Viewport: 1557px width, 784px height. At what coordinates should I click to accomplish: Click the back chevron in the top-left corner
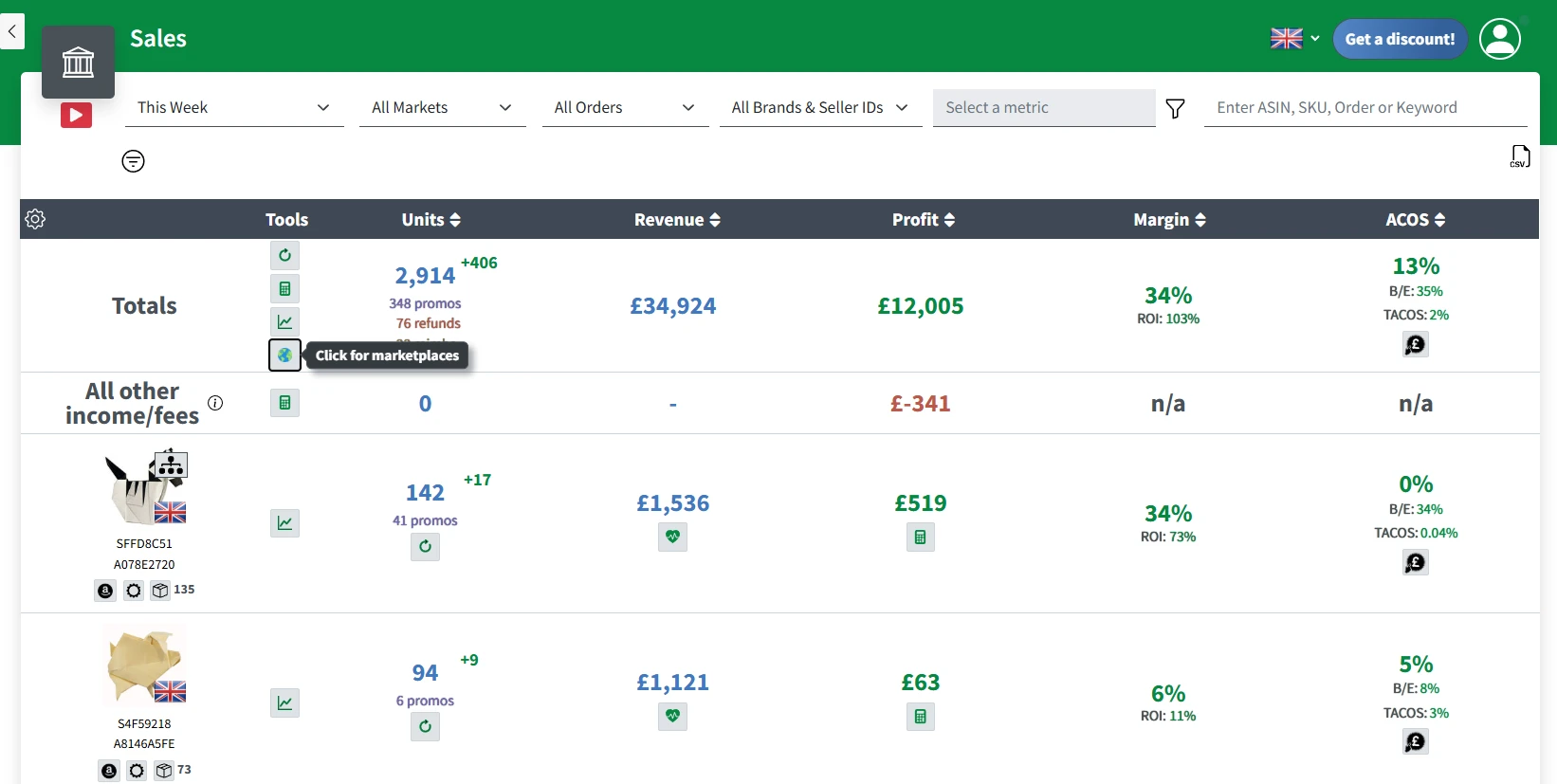[x=11, y=31]
